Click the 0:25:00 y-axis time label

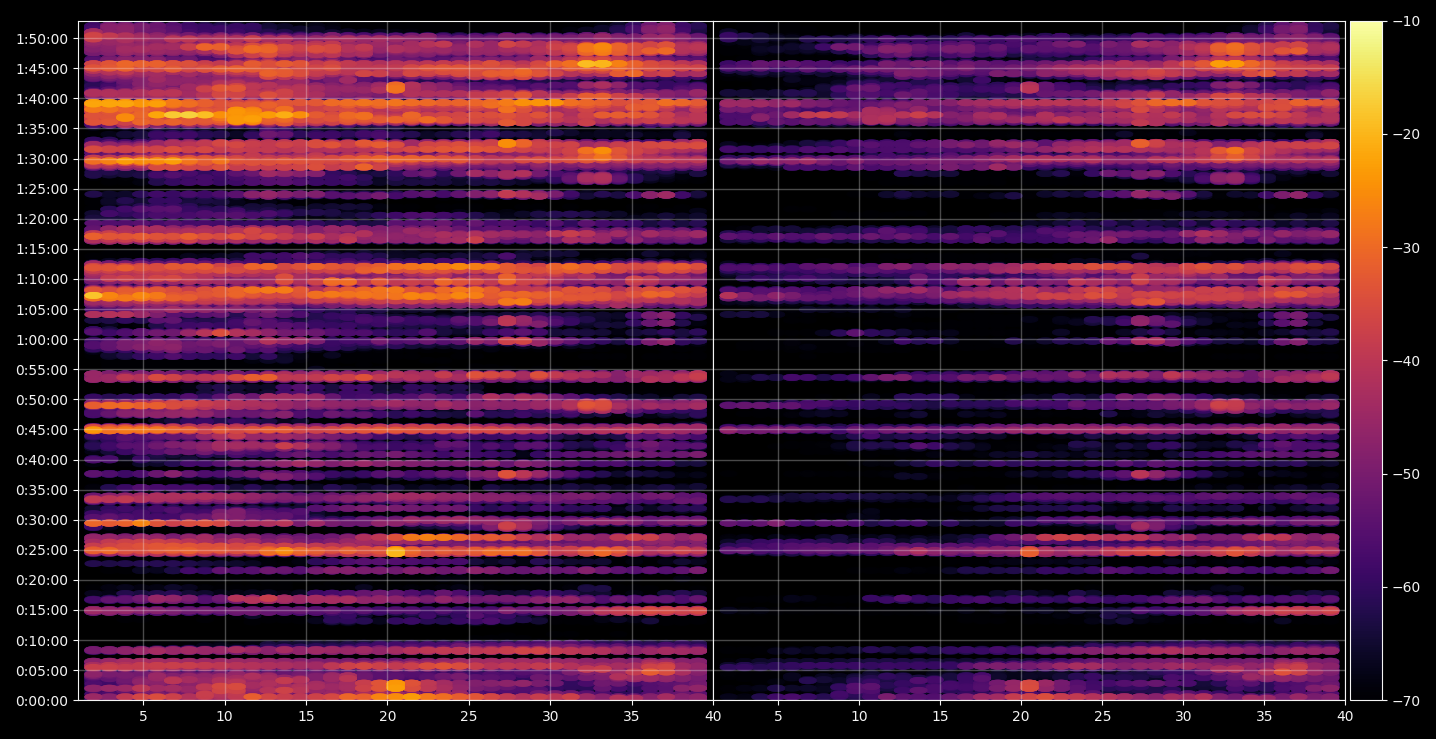tap(42, 550)
